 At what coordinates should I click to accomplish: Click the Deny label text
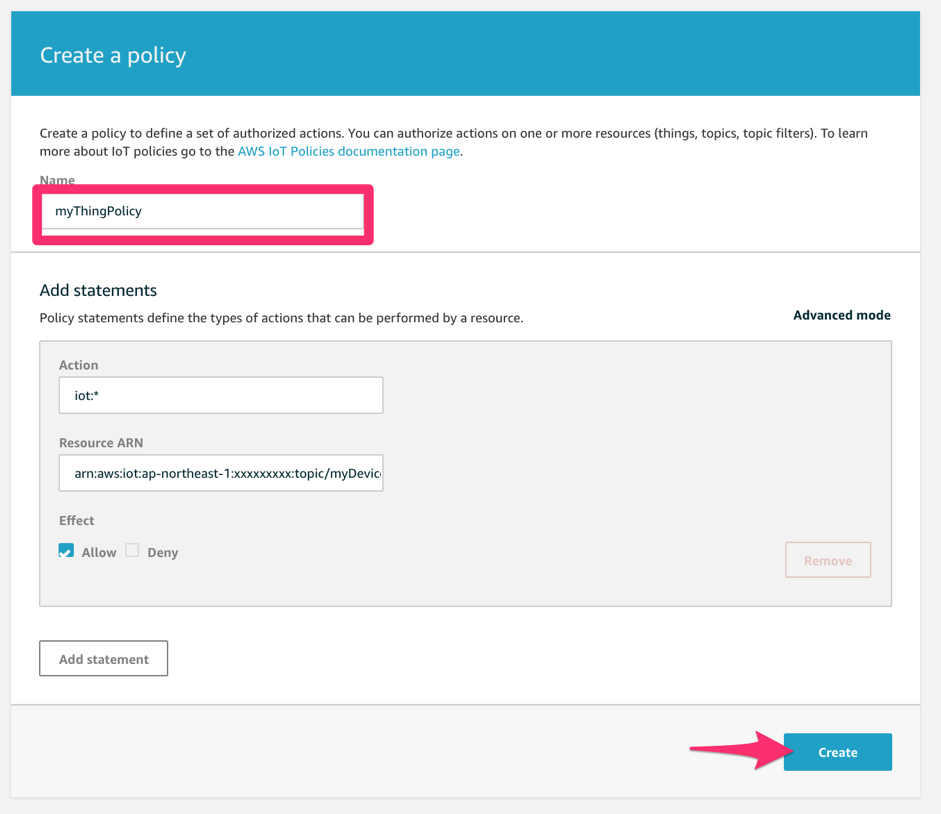(163, 552)
